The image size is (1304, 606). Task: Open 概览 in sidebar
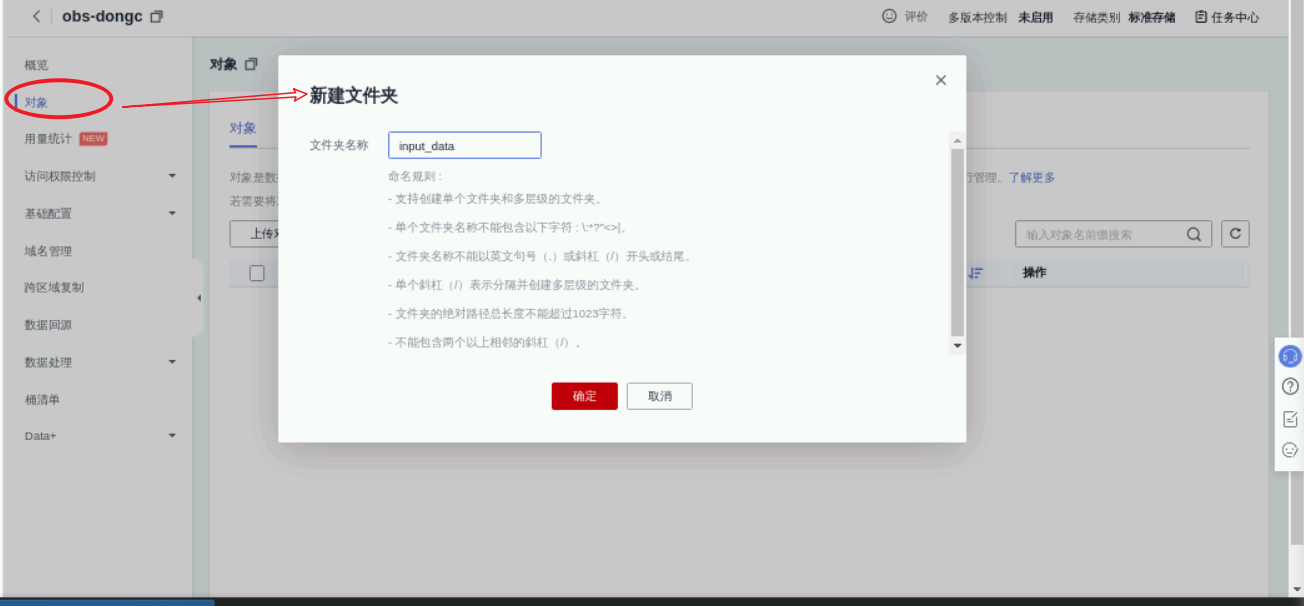pos(37,65)
